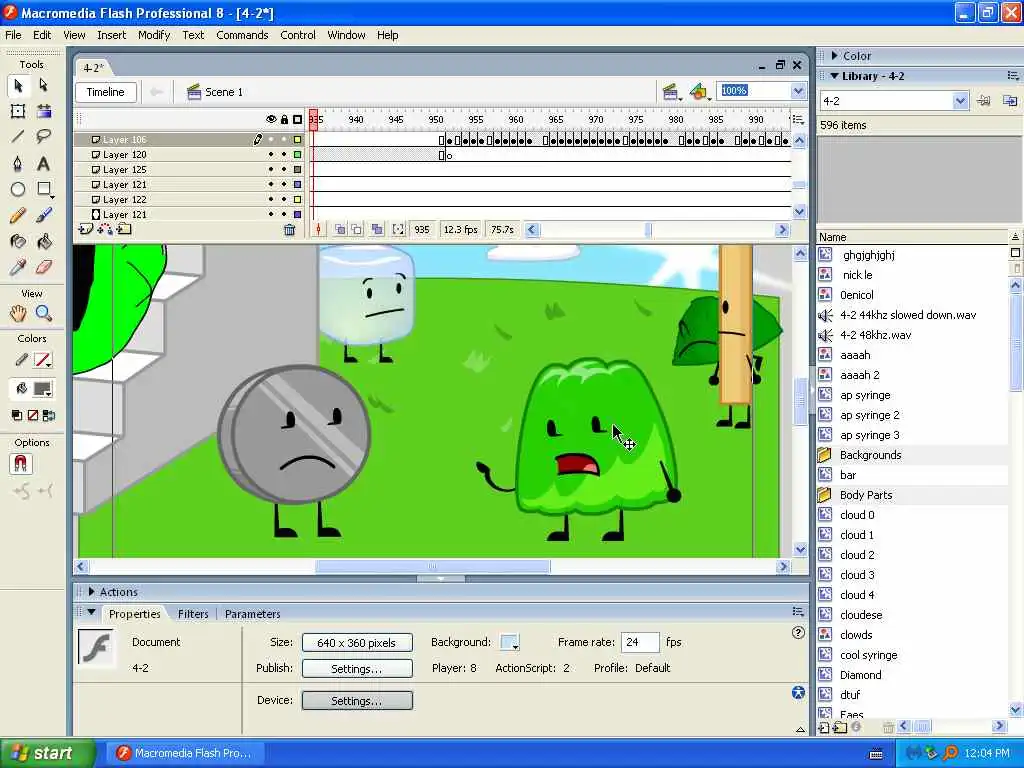1024x768 pixels.
Task: Select the Paint Bucket tool
Action: tap(44, 242)
